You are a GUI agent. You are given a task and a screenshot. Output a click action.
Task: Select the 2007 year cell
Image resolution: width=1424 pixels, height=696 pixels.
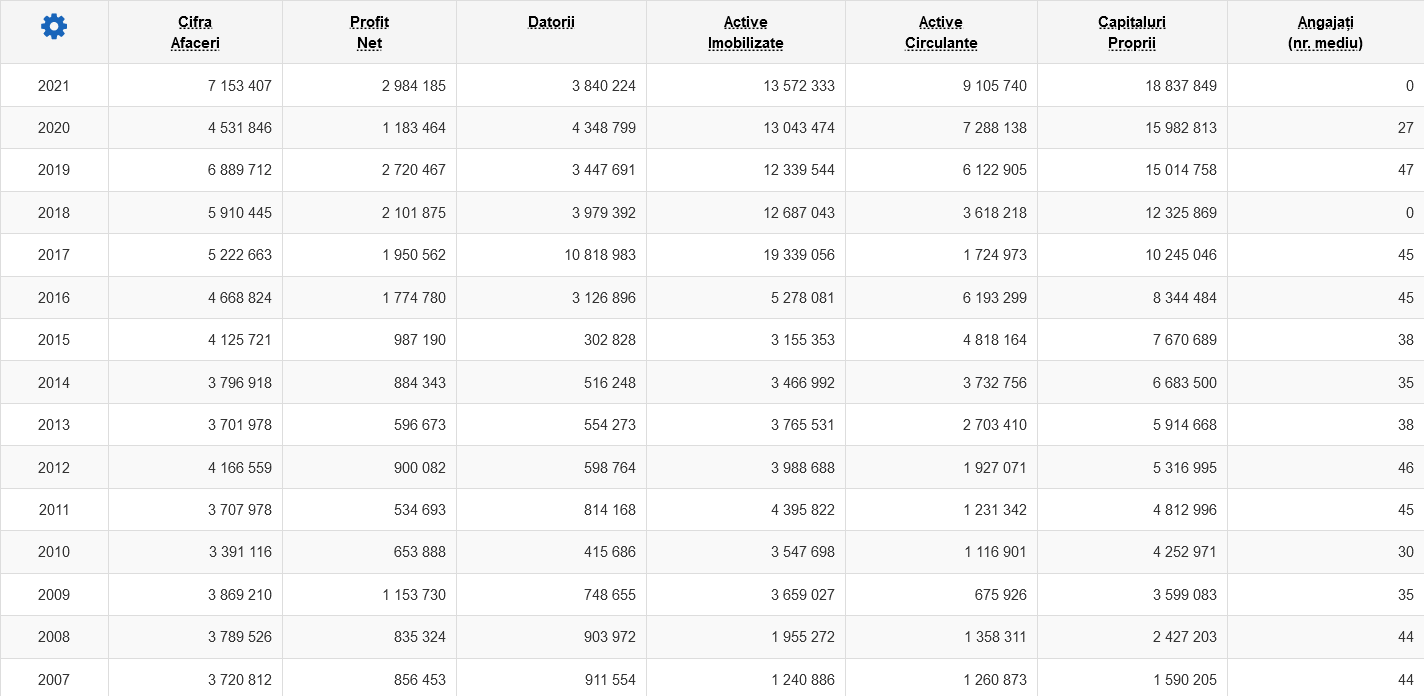[x=54, y=680]
